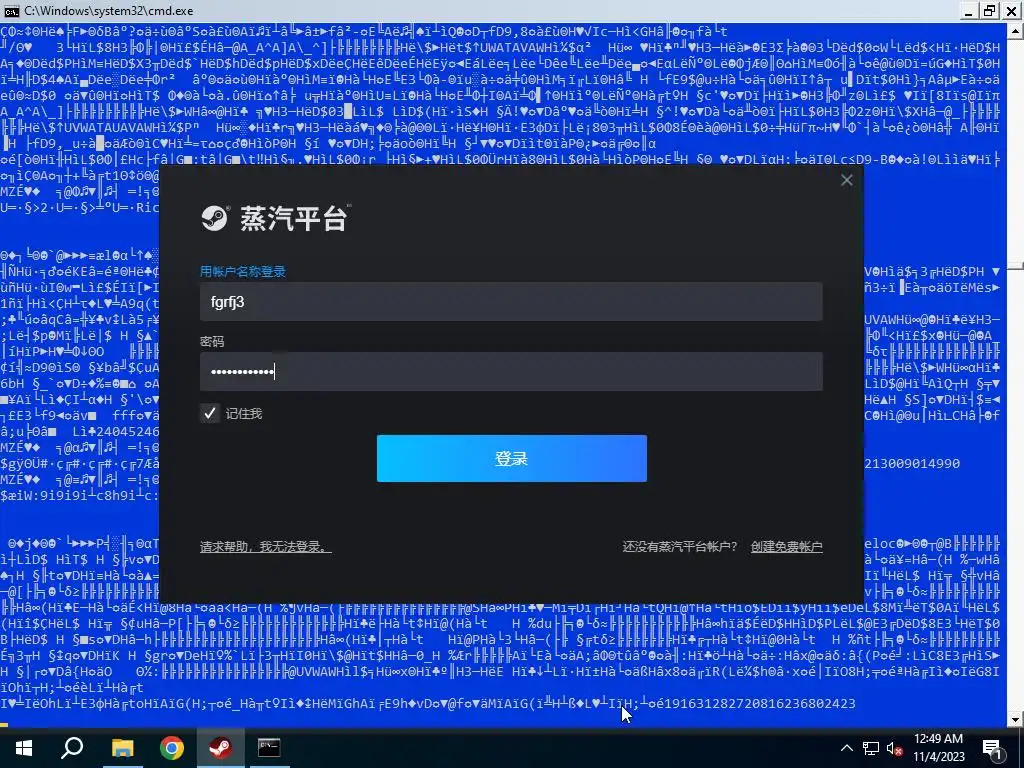Minimize the cmd.exe window
This screenshot has height=768, width=1024.
pyautogui.click(x=968, y=11)
